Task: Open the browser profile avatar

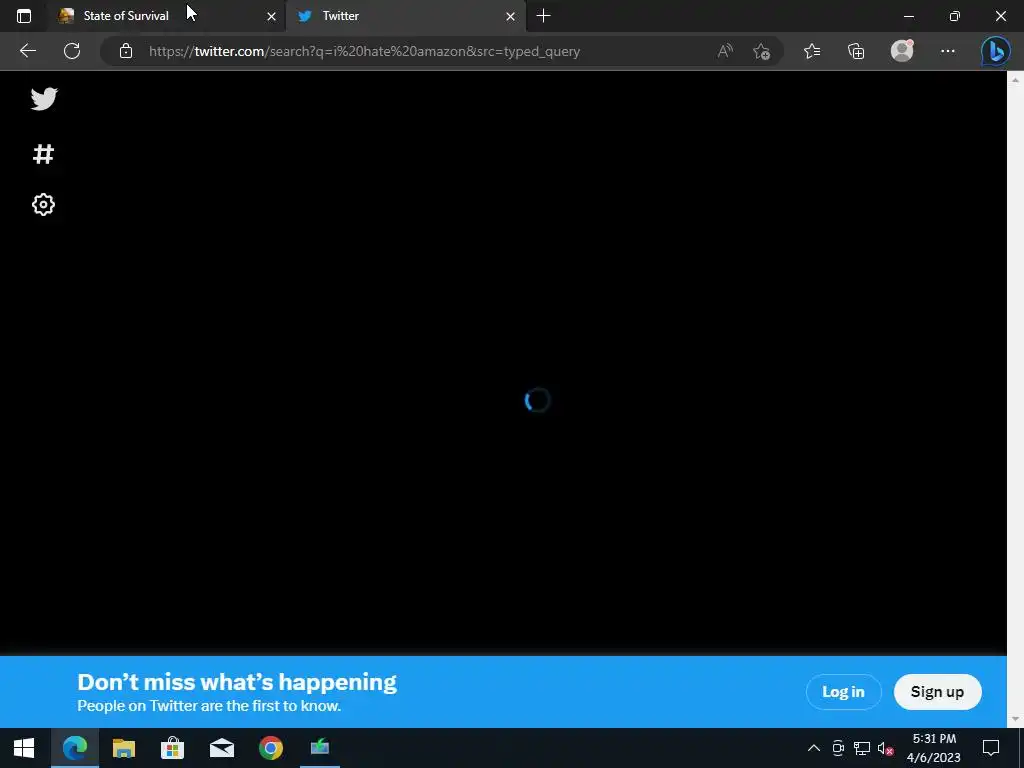Action: pos(902,51)
